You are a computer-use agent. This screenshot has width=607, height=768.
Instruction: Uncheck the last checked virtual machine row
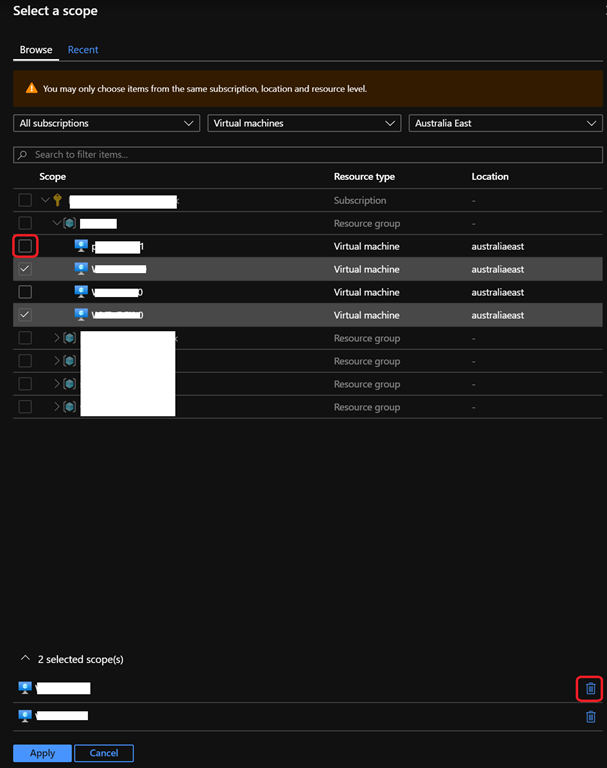25,315
